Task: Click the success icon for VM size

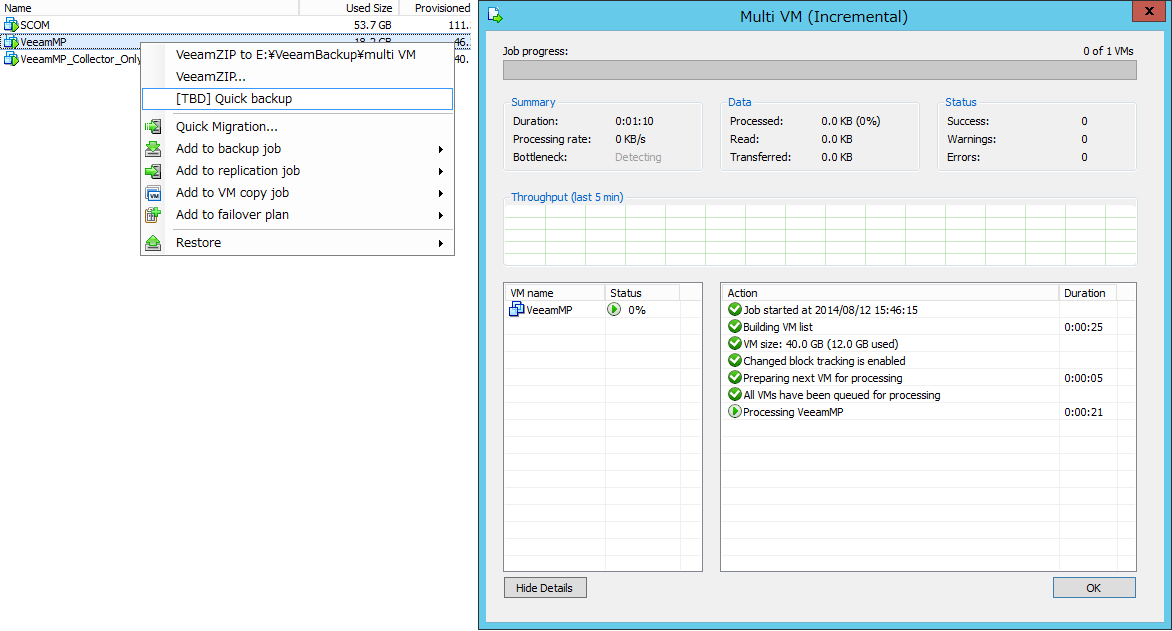Action: 735,344
